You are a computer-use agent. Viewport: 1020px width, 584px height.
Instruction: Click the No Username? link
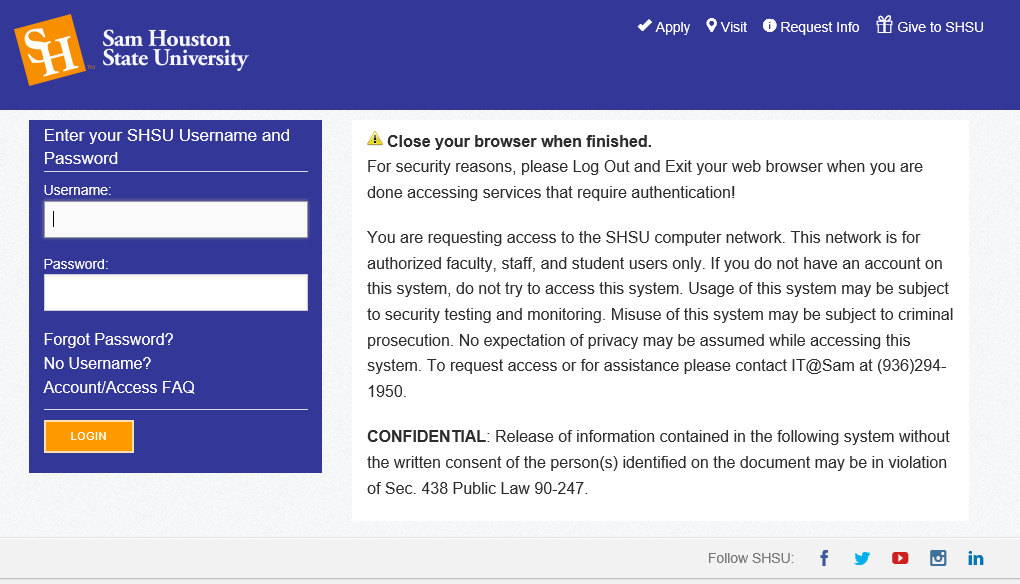(98, 364)
